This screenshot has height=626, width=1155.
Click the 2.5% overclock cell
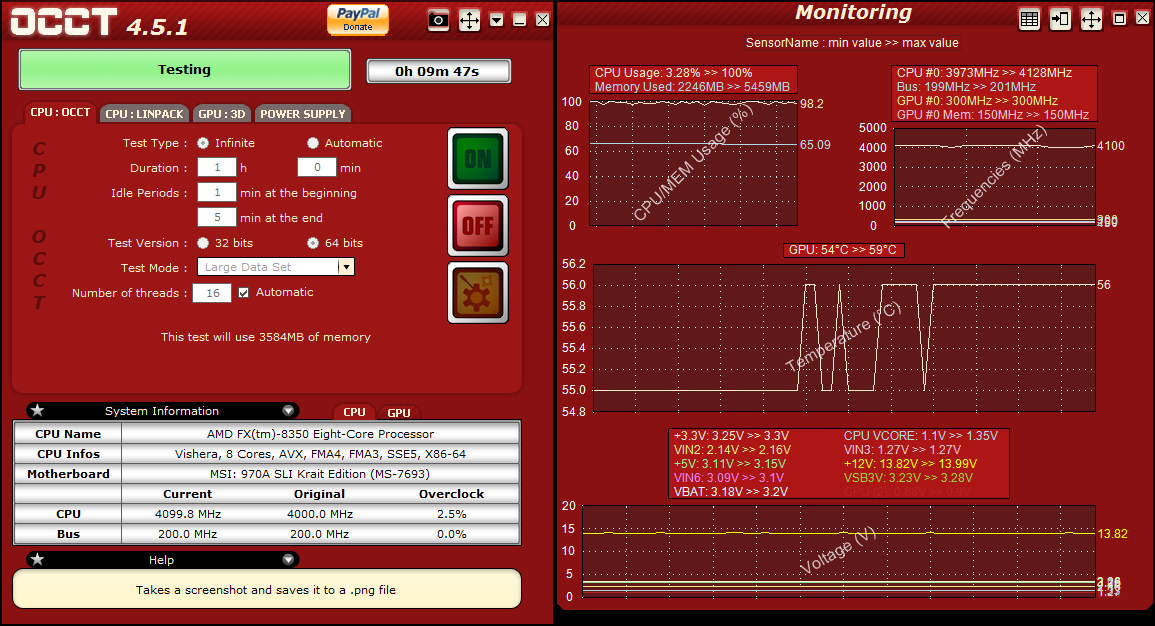pos(452,514)
